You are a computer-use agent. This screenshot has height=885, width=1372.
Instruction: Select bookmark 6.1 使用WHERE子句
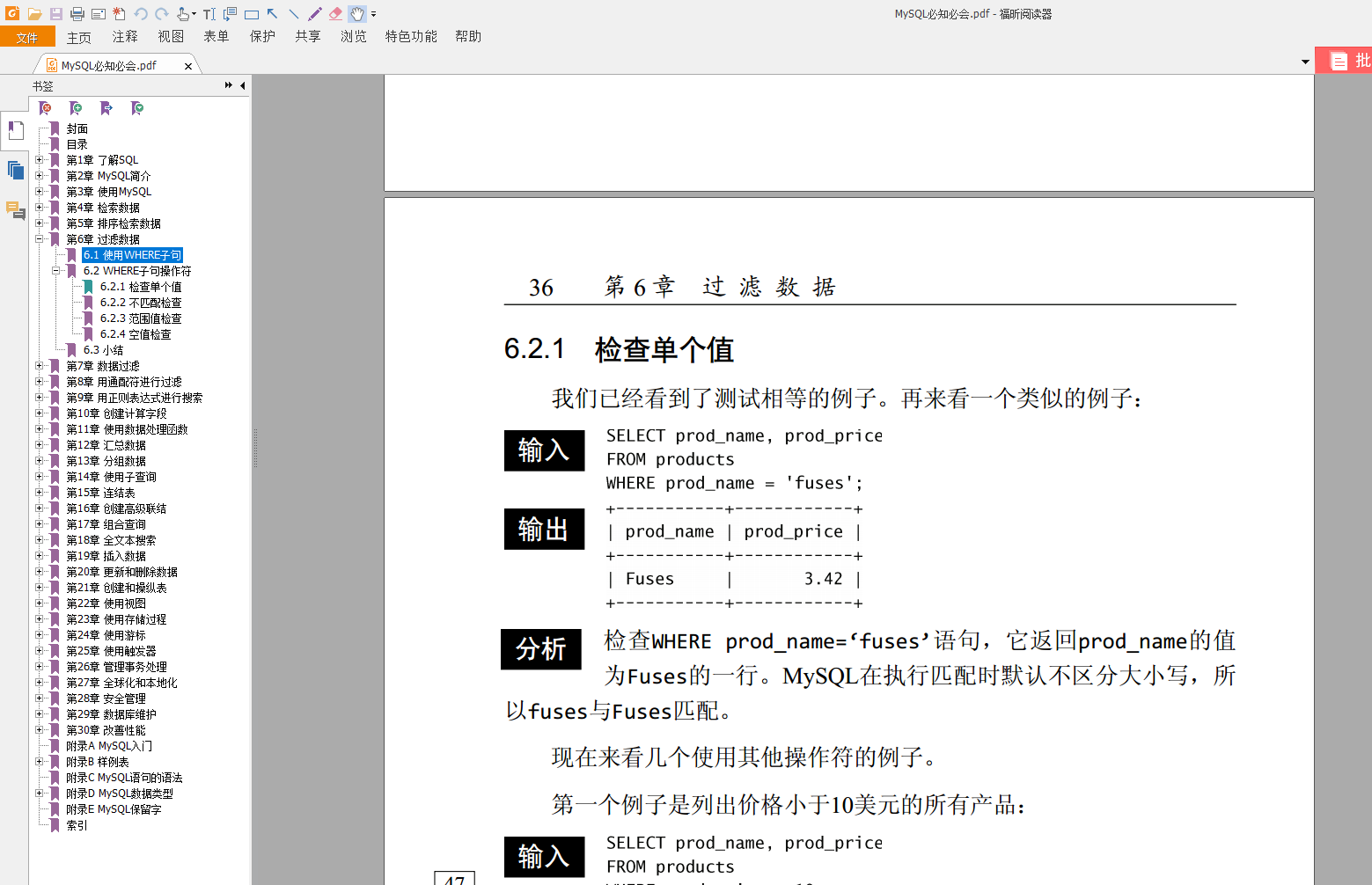pos(132,255)
